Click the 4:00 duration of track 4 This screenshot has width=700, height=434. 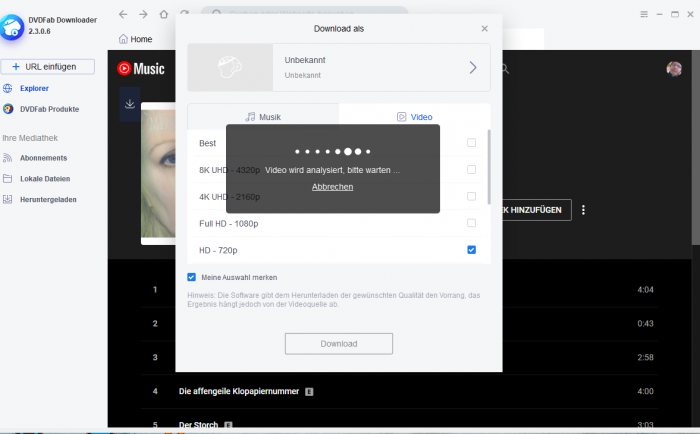click(645, 392)
